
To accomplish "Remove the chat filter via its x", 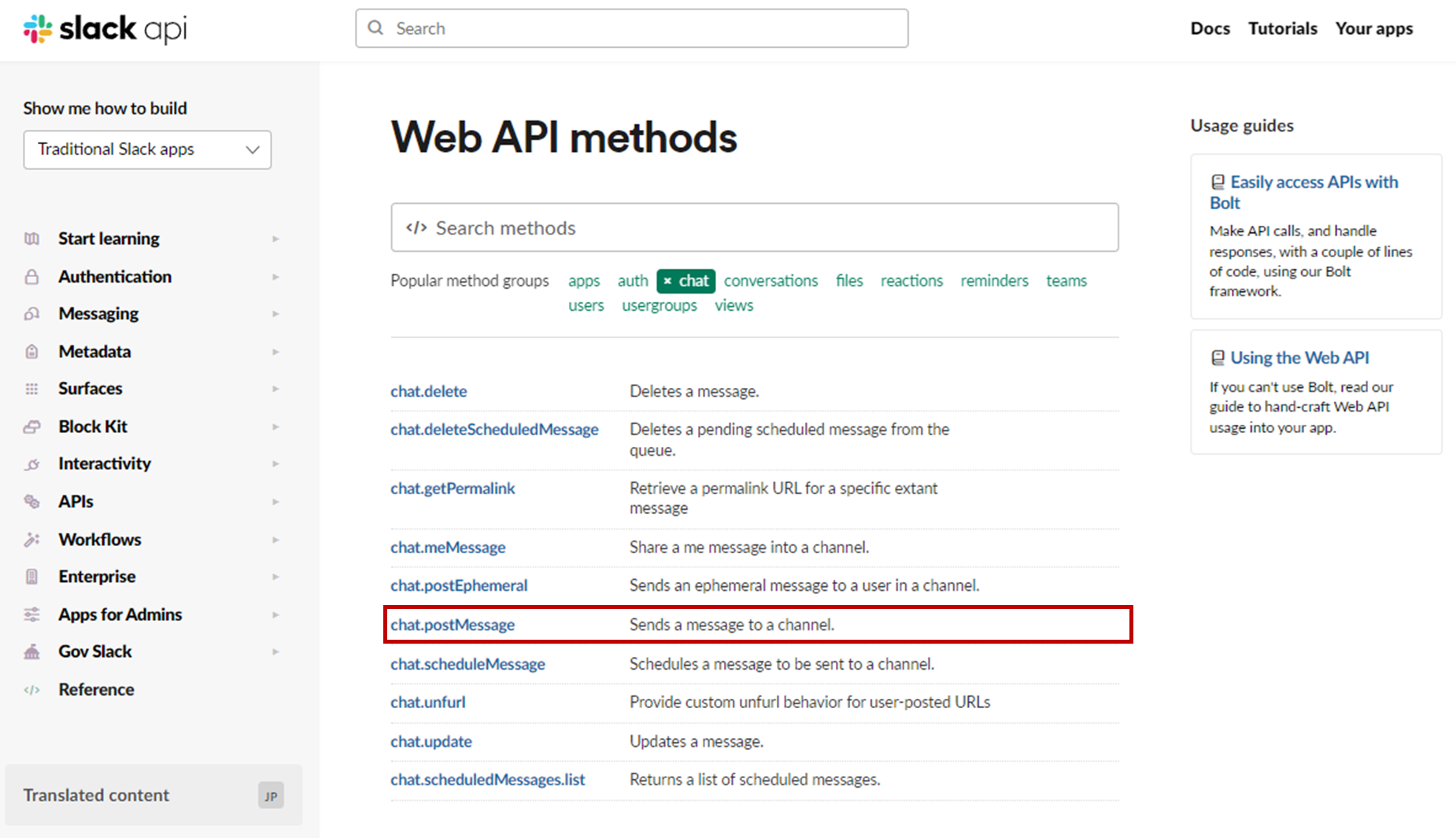I will (667, 281).
